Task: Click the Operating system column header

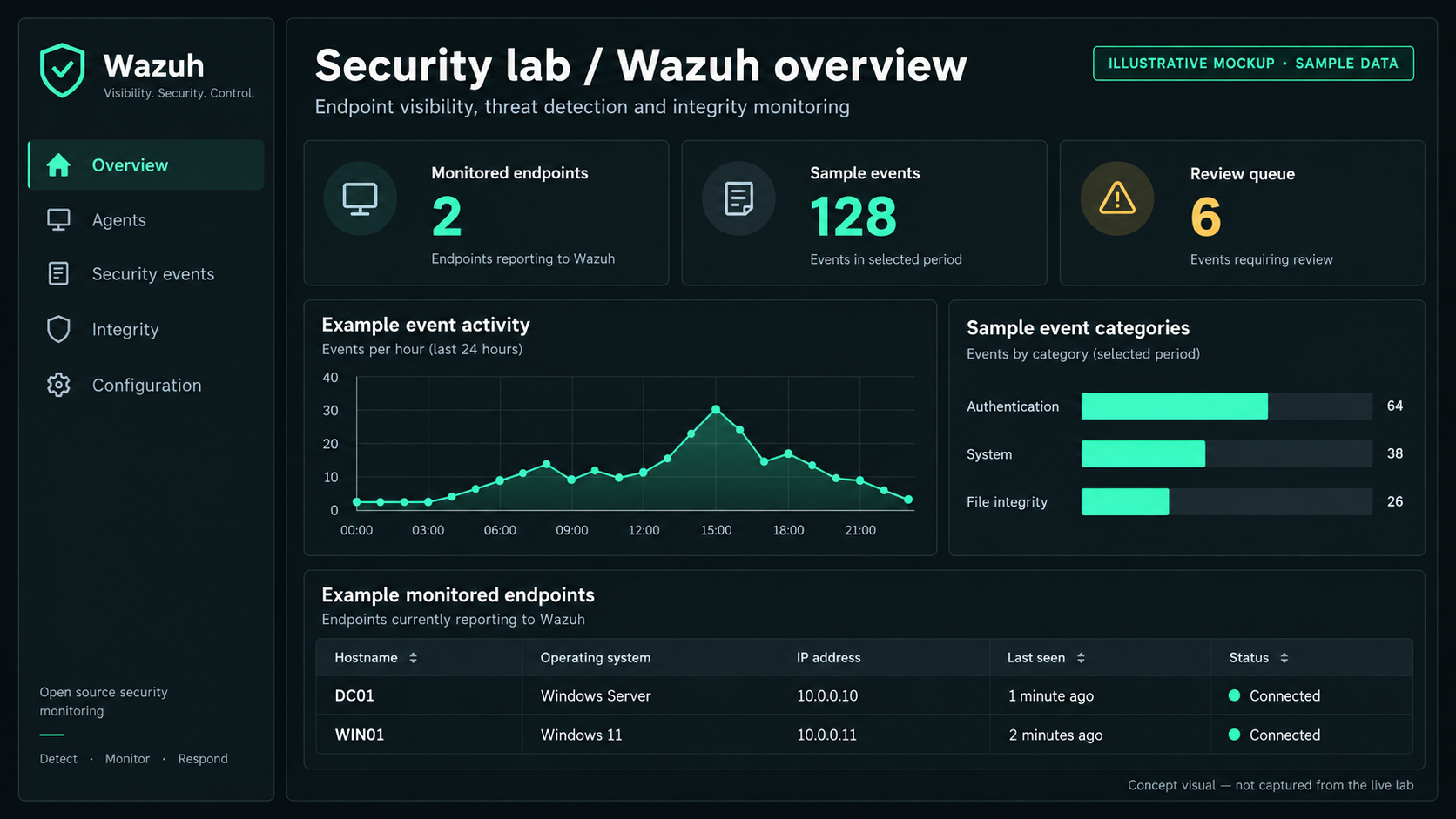Action: [x=596, y=658]
